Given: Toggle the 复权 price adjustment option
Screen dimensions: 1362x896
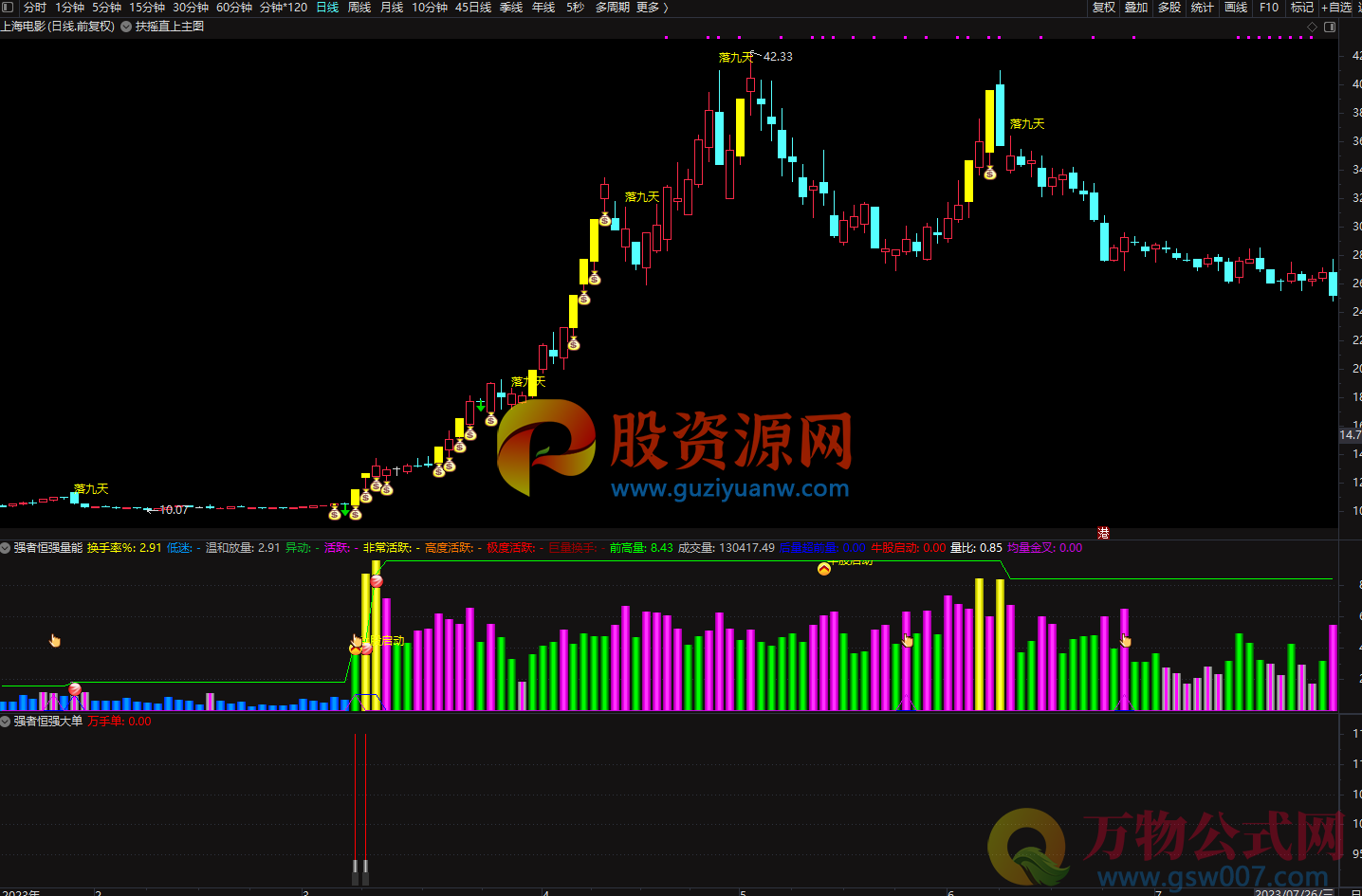Looking at the screenshot, I should [x=1104, y=8].
